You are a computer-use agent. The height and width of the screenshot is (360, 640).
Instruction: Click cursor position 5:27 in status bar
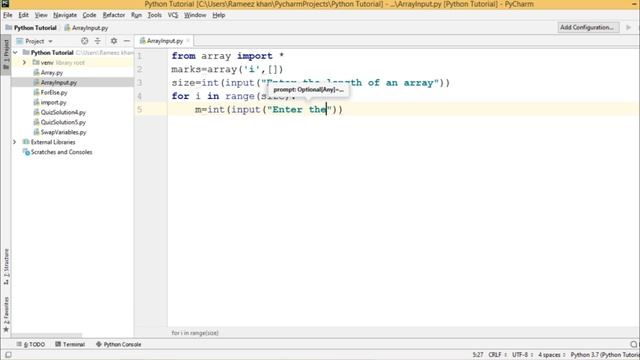[478, 355]
